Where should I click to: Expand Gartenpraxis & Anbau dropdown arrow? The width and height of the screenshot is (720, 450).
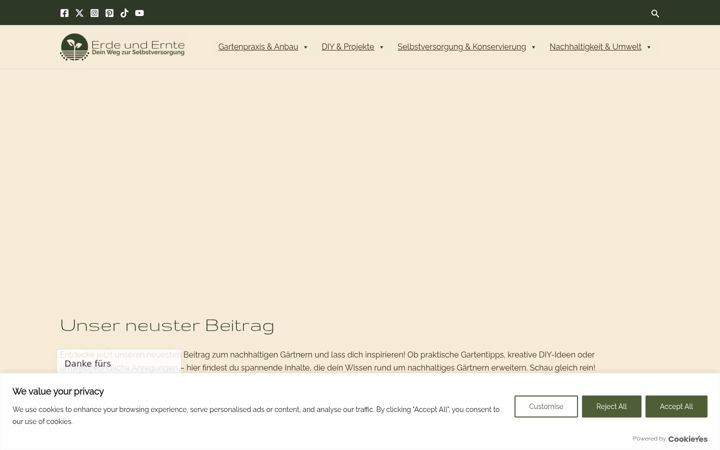click(305, 47)
